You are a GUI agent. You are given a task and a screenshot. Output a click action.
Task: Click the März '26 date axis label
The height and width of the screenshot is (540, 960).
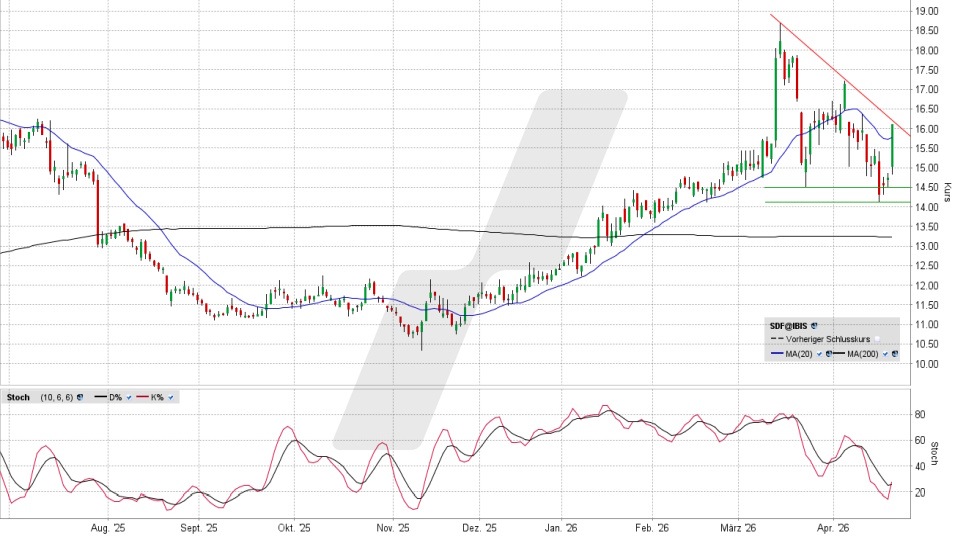[735, 528]
